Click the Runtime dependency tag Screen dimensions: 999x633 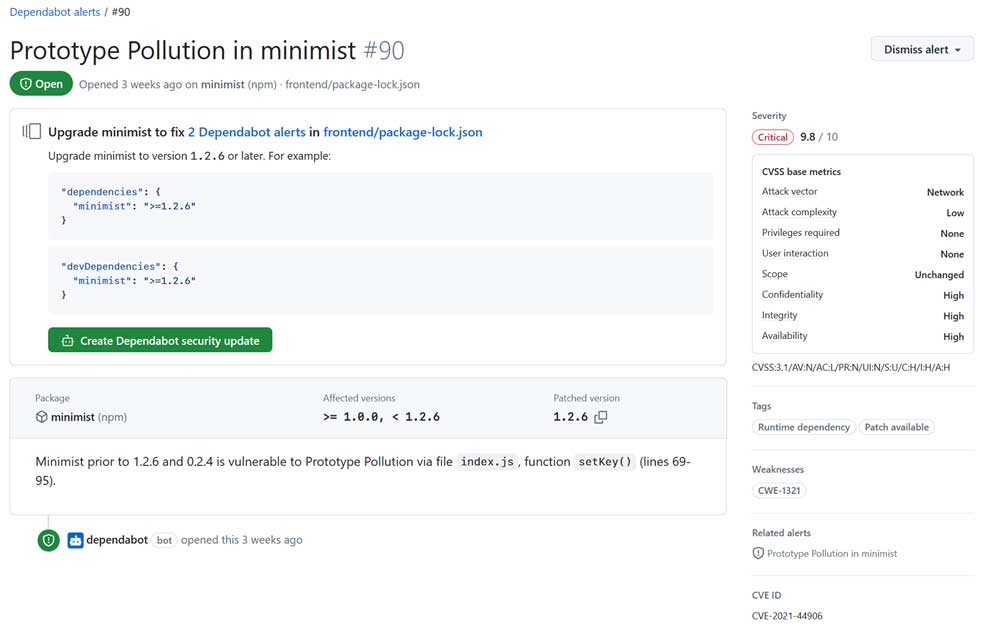[803, 427]
